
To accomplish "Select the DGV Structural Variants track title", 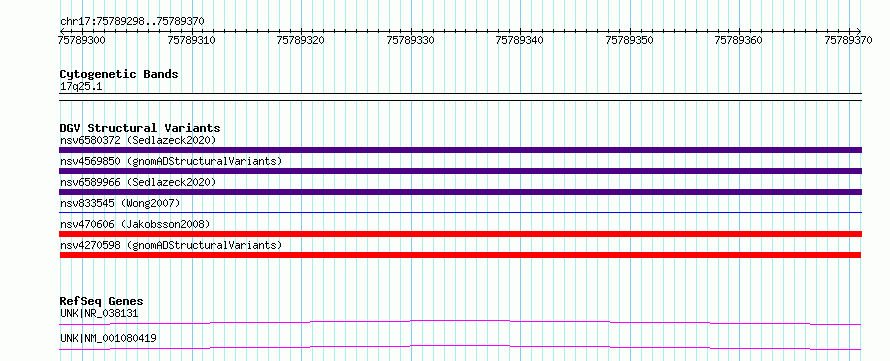I will pyautogui.click(x=140, y=128).
